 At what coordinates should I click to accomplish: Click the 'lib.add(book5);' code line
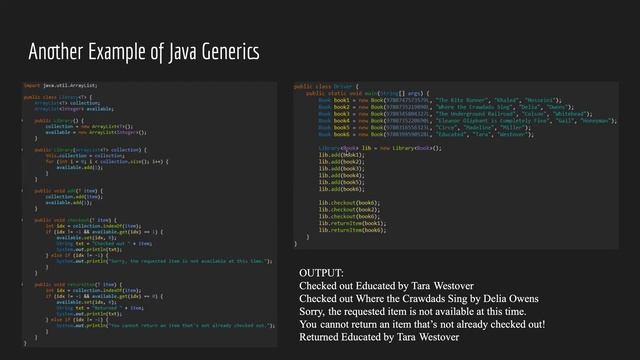pyautogui.click(x=342, y=182)
